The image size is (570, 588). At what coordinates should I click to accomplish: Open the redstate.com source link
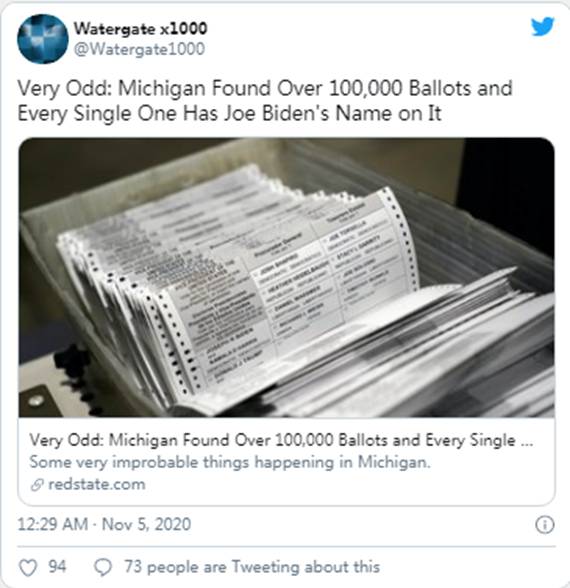click(x=97, y=484)
